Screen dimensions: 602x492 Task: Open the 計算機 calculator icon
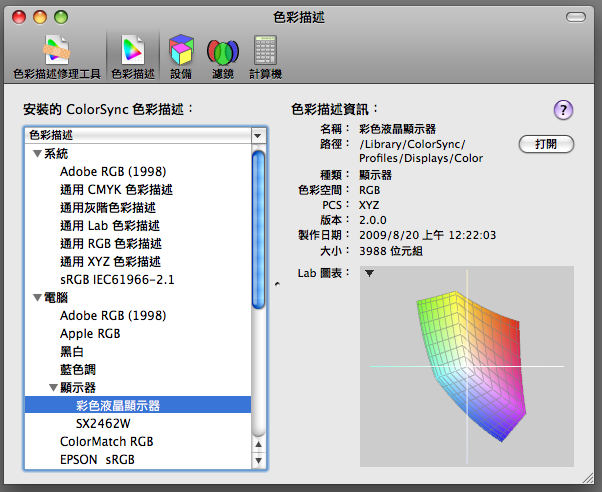(265, 57)
